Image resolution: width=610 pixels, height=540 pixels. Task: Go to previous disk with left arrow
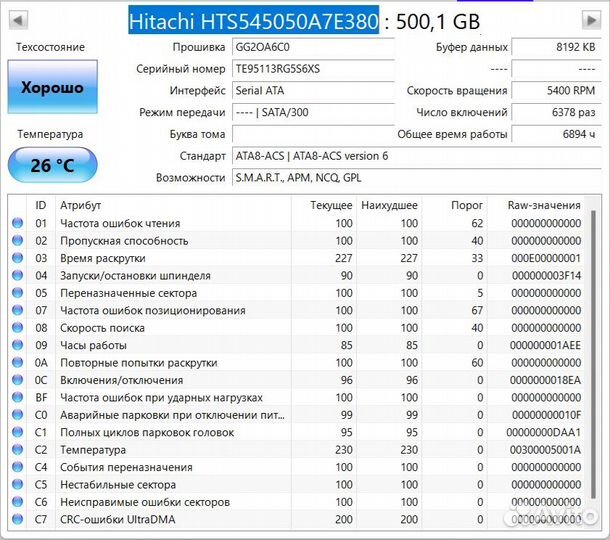click(18, 20)
